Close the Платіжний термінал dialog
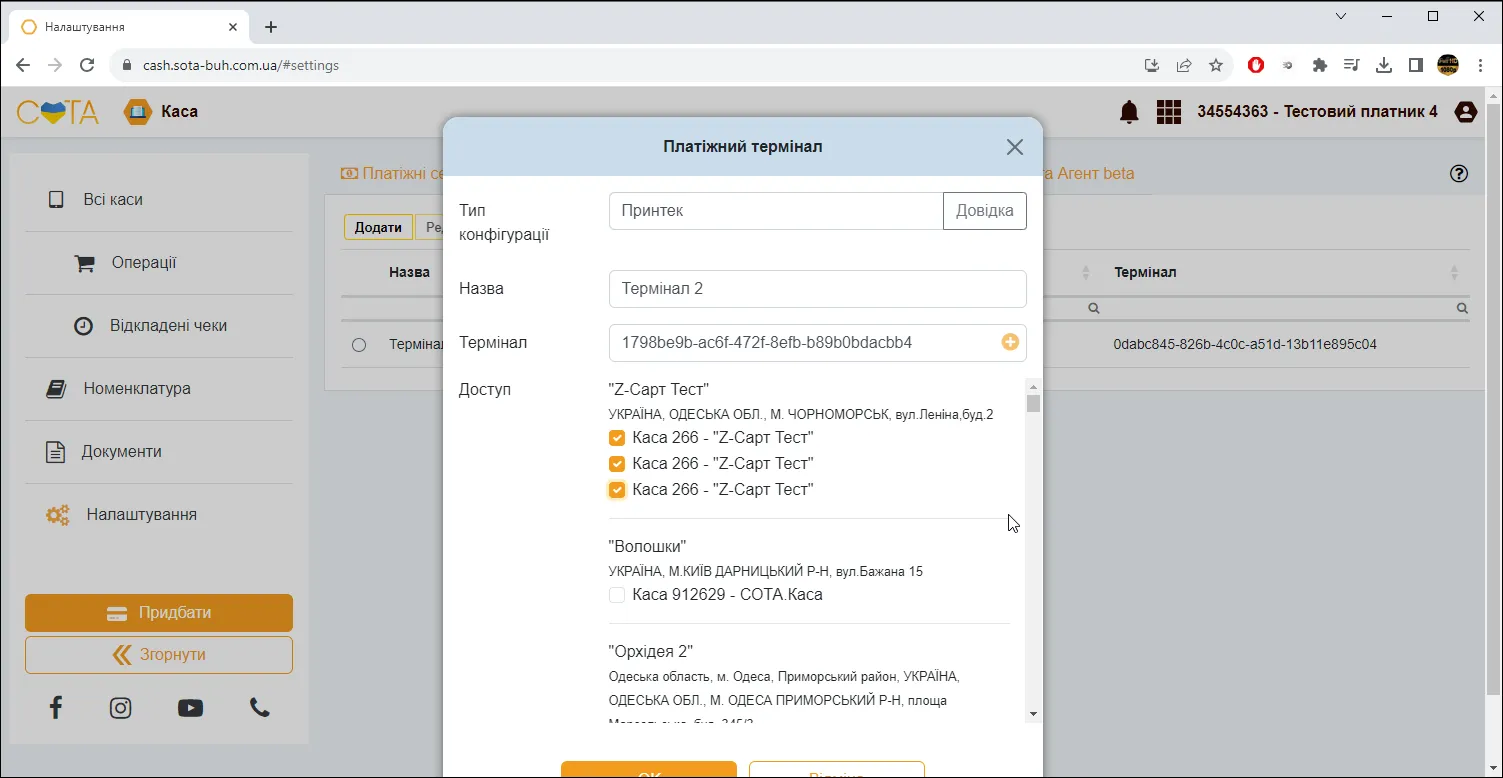 1014,147
